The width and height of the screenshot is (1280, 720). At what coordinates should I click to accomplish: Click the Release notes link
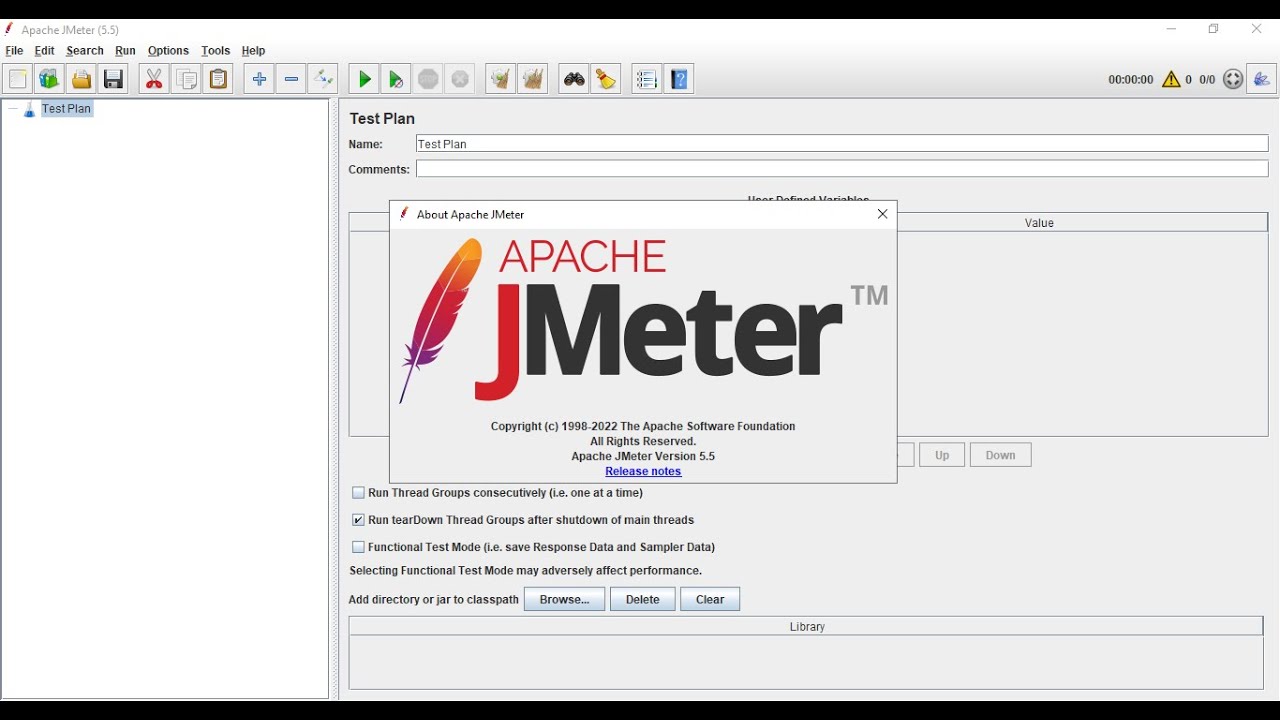pos(643,471)
